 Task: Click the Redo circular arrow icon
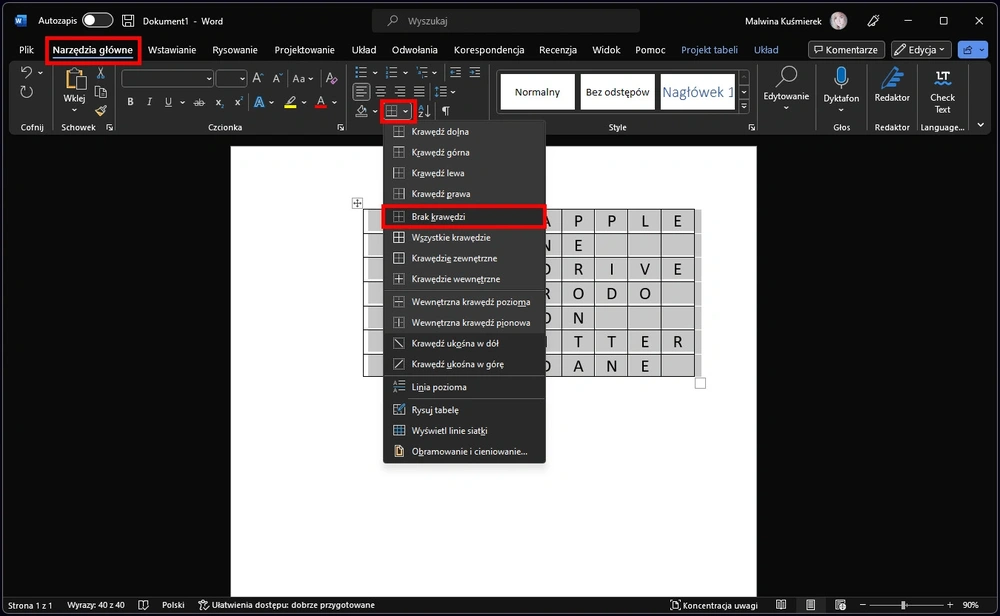click(26, 92)
